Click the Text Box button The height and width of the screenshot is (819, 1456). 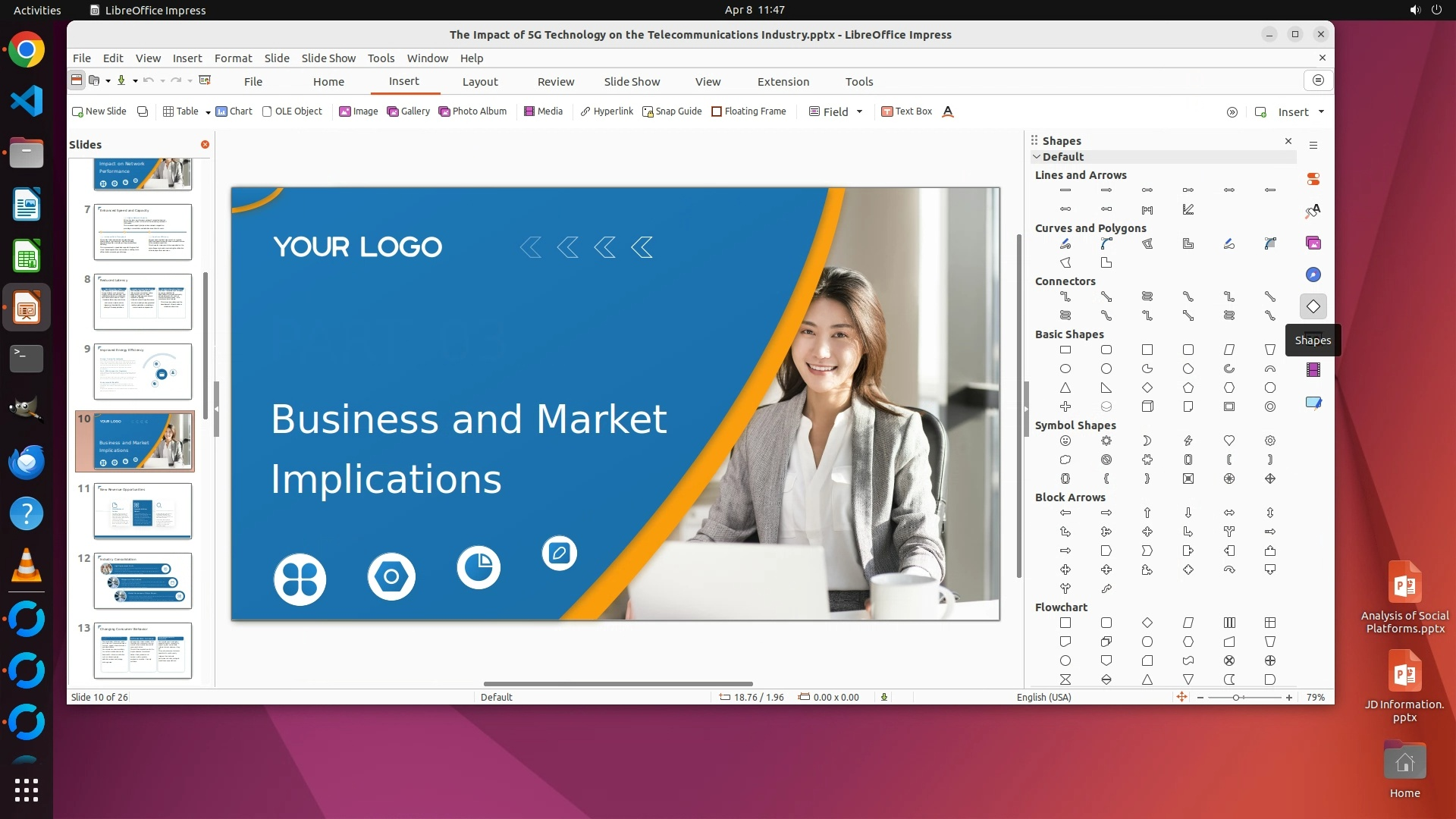pos(906,111)
